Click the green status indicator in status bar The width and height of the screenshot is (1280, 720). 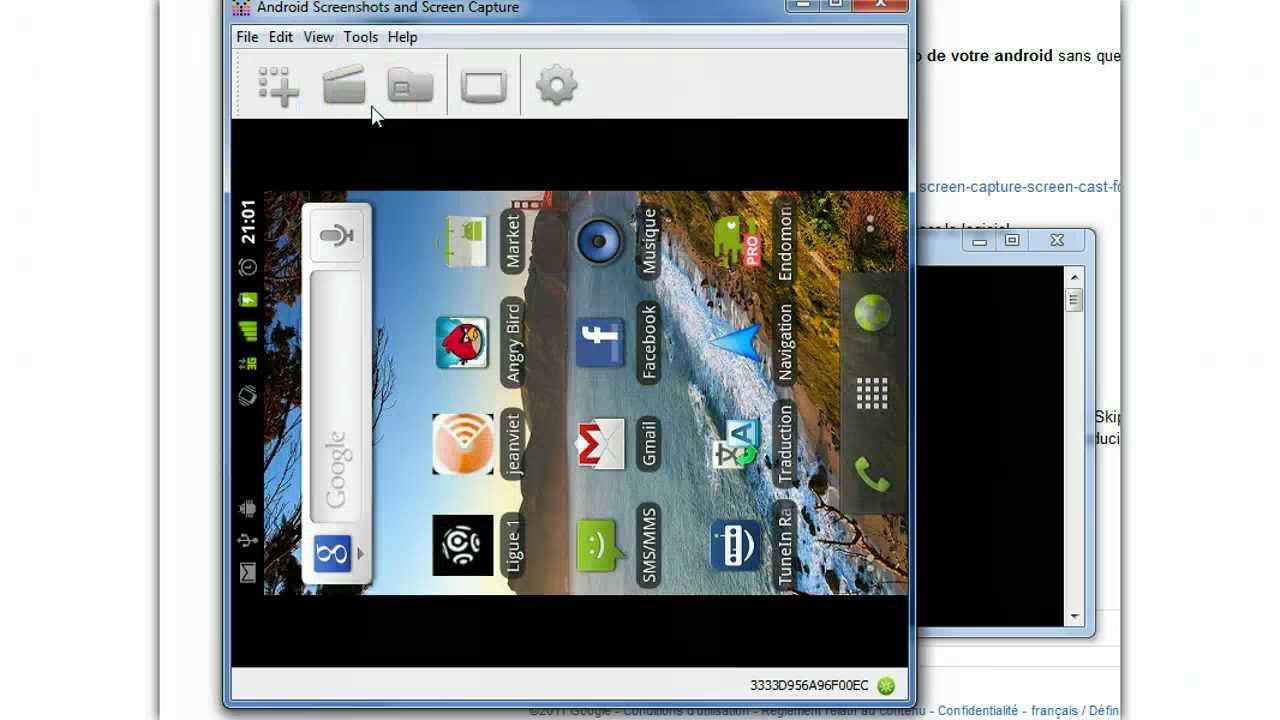[x=886, y=686]
